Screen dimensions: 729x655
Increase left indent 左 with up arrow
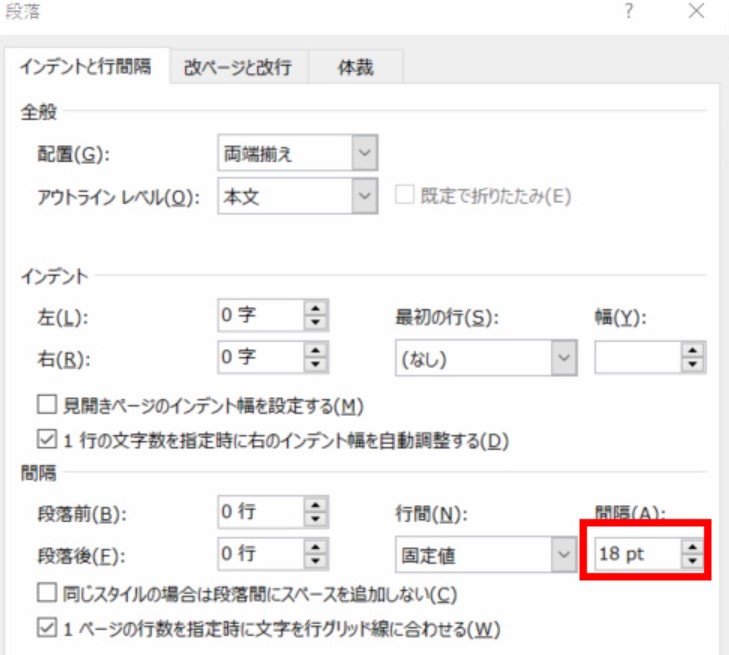click(x=316, y=310)
